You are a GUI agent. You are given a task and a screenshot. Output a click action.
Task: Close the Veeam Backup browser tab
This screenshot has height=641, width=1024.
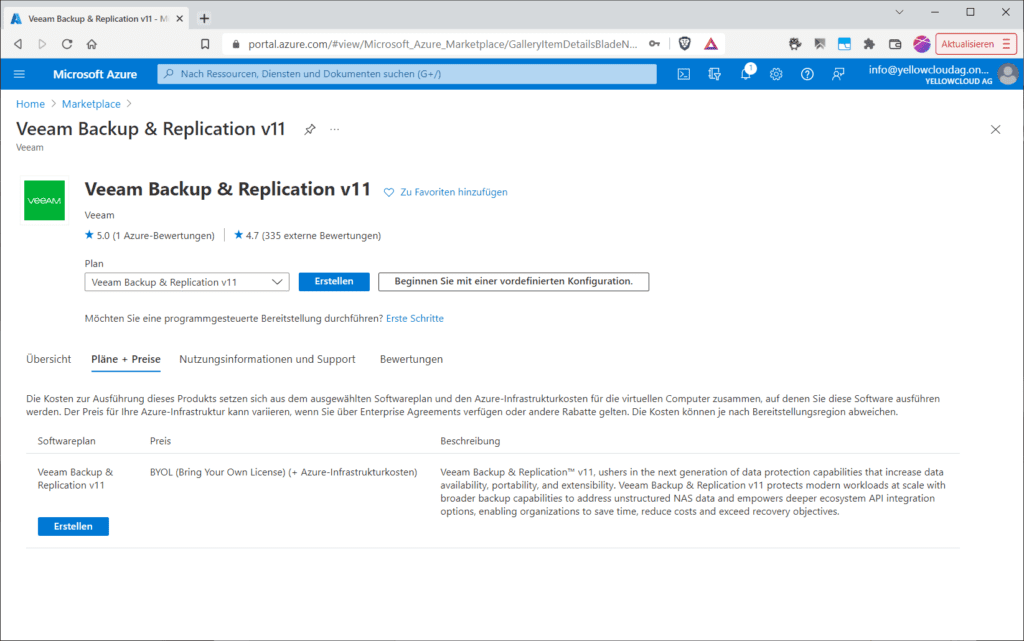[x=180, y=19]
